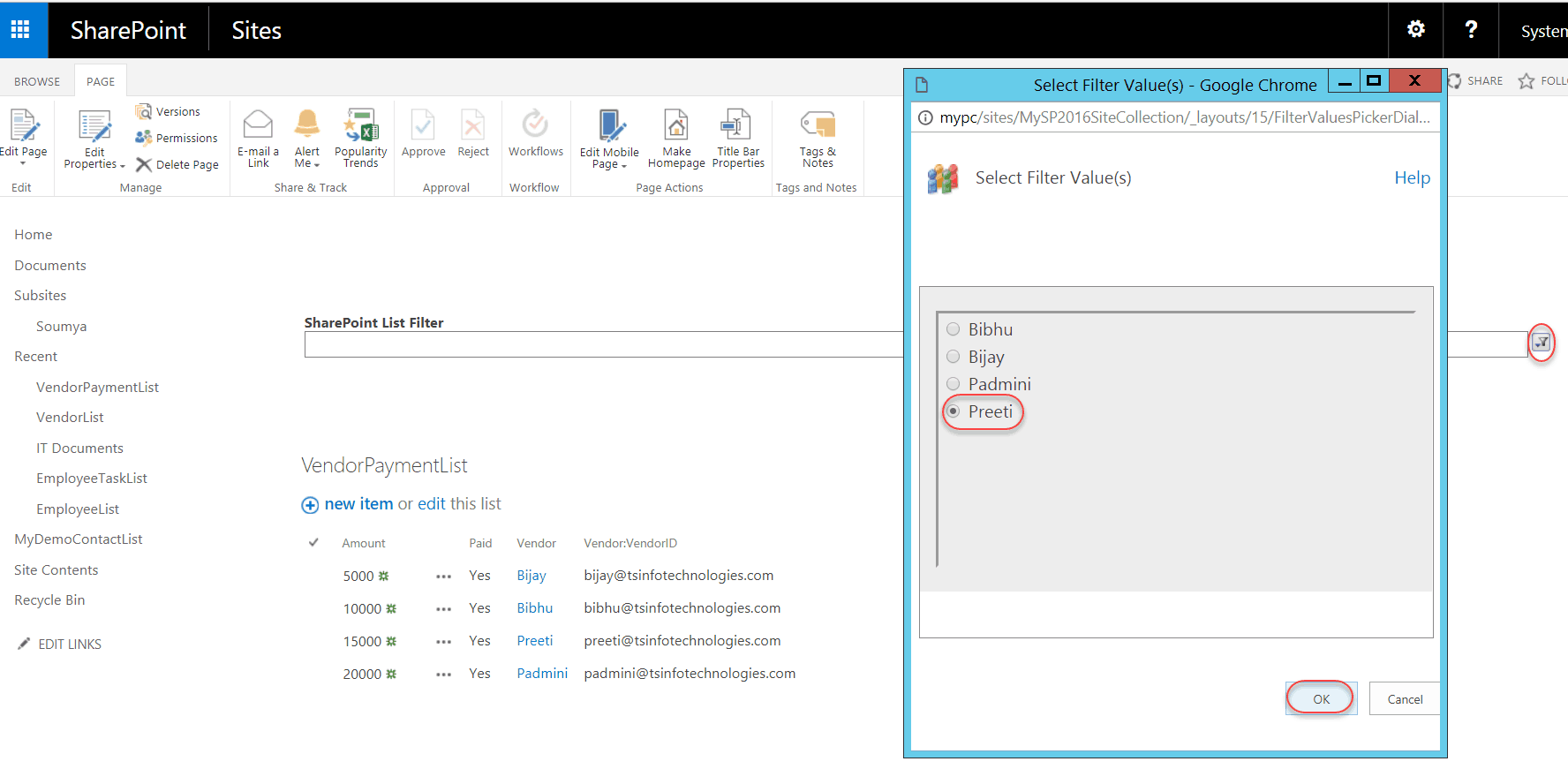The width and height of the screenshot is (1568, 769).
Task: Click Make Homepage icon
Action: tap(676, 125)
